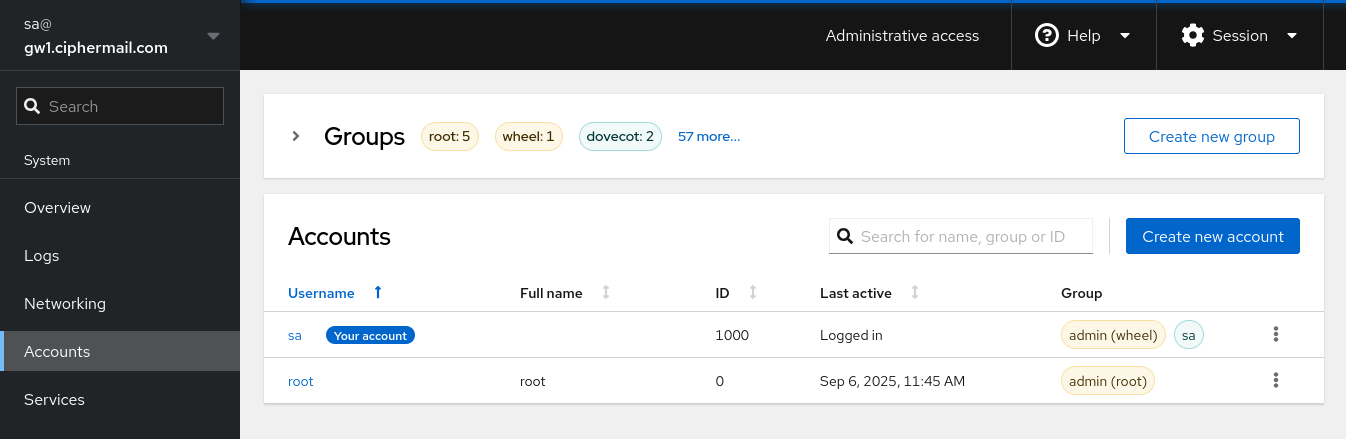Sort accounts by Full name icon
The image size is (1346, 439).
(x=605, y=293)
